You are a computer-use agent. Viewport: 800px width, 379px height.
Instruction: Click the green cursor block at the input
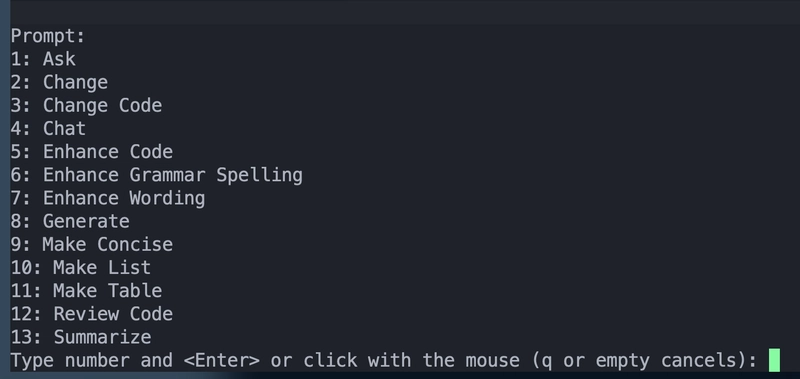(774, 360)
